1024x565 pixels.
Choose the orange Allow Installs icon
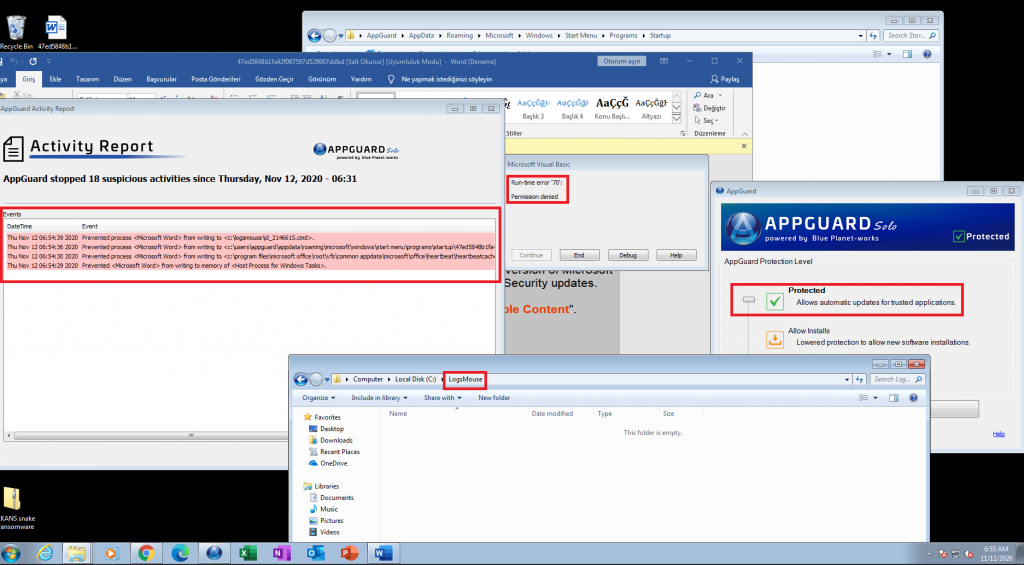(774, 340)
